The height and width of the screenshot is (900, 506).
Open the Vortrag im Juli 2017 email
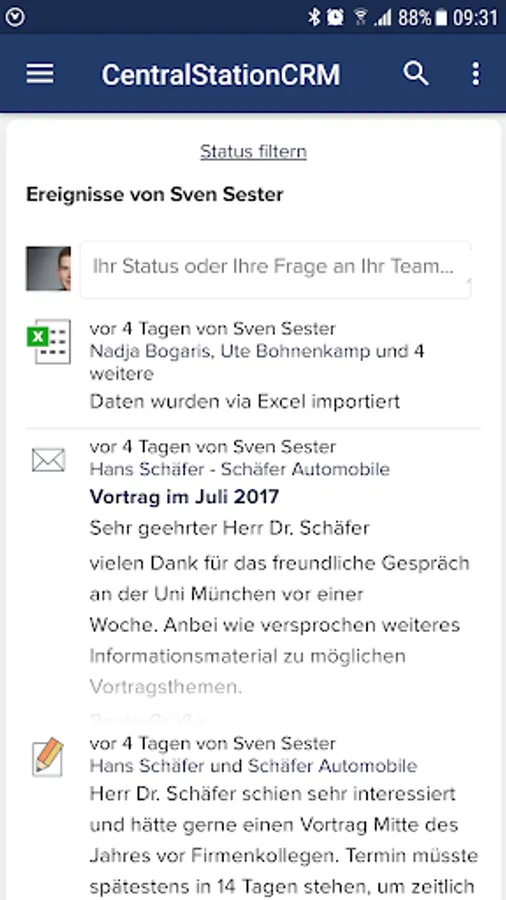pyautogui.click(x=184, y=496)
